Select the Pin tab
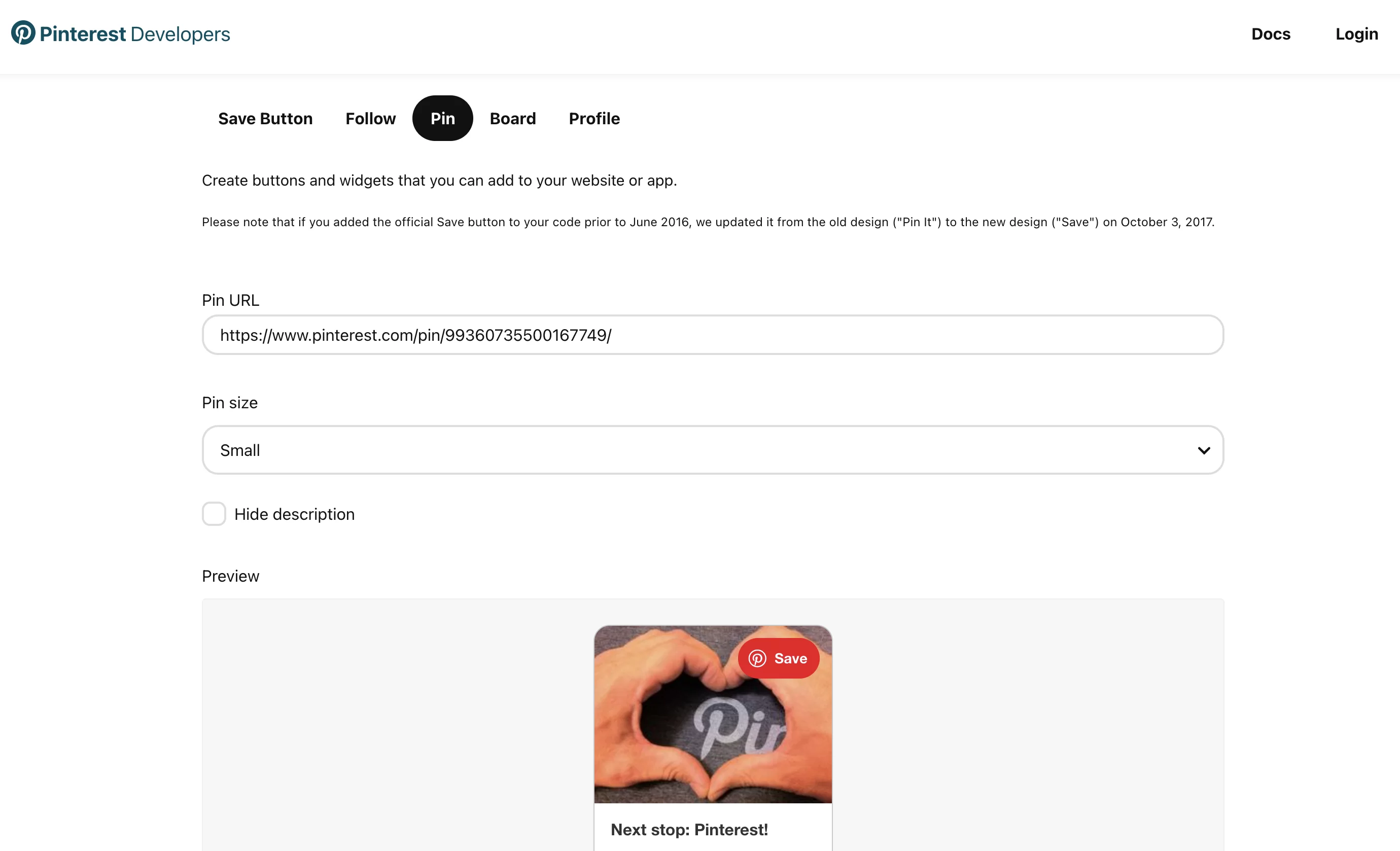 pos(442,118)
